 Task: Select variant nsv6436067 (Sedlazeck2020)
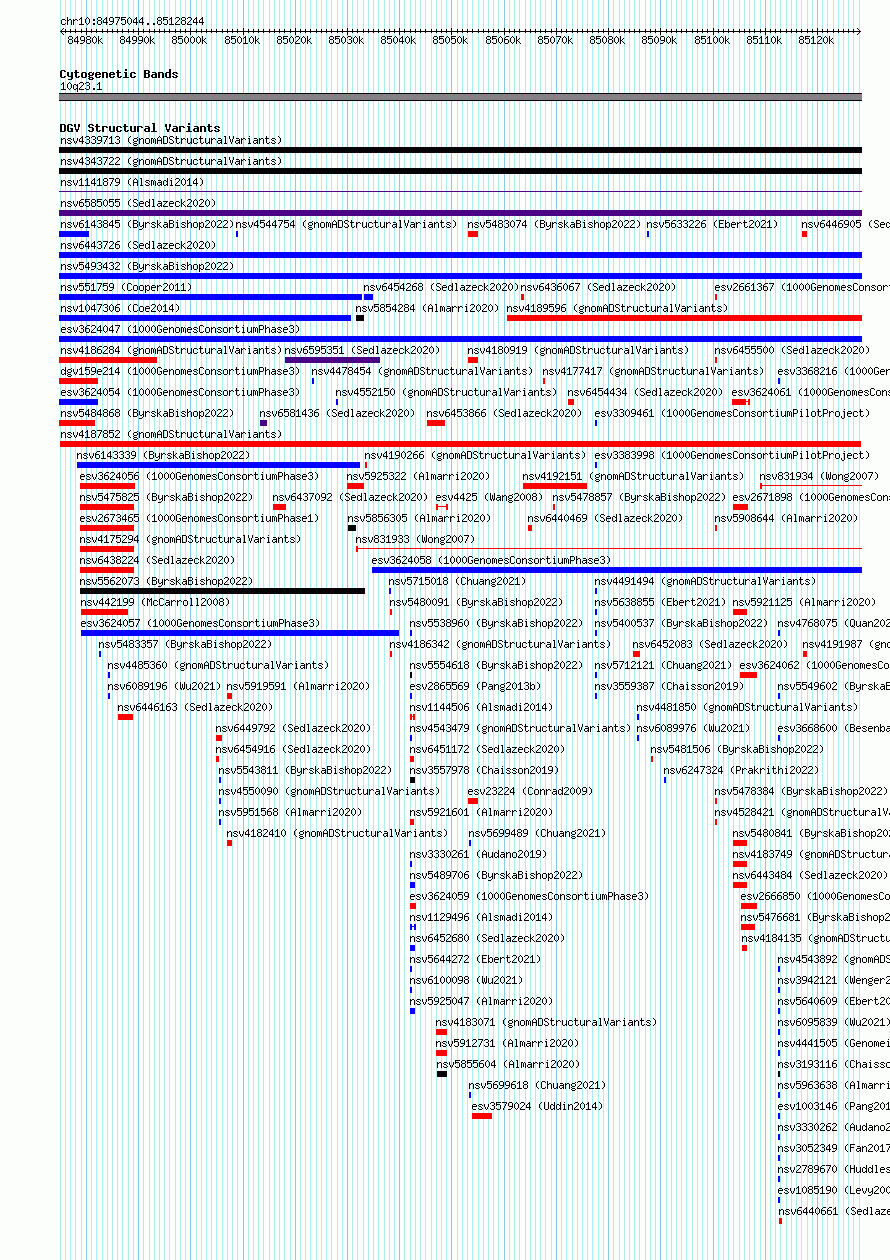(598, 287)
